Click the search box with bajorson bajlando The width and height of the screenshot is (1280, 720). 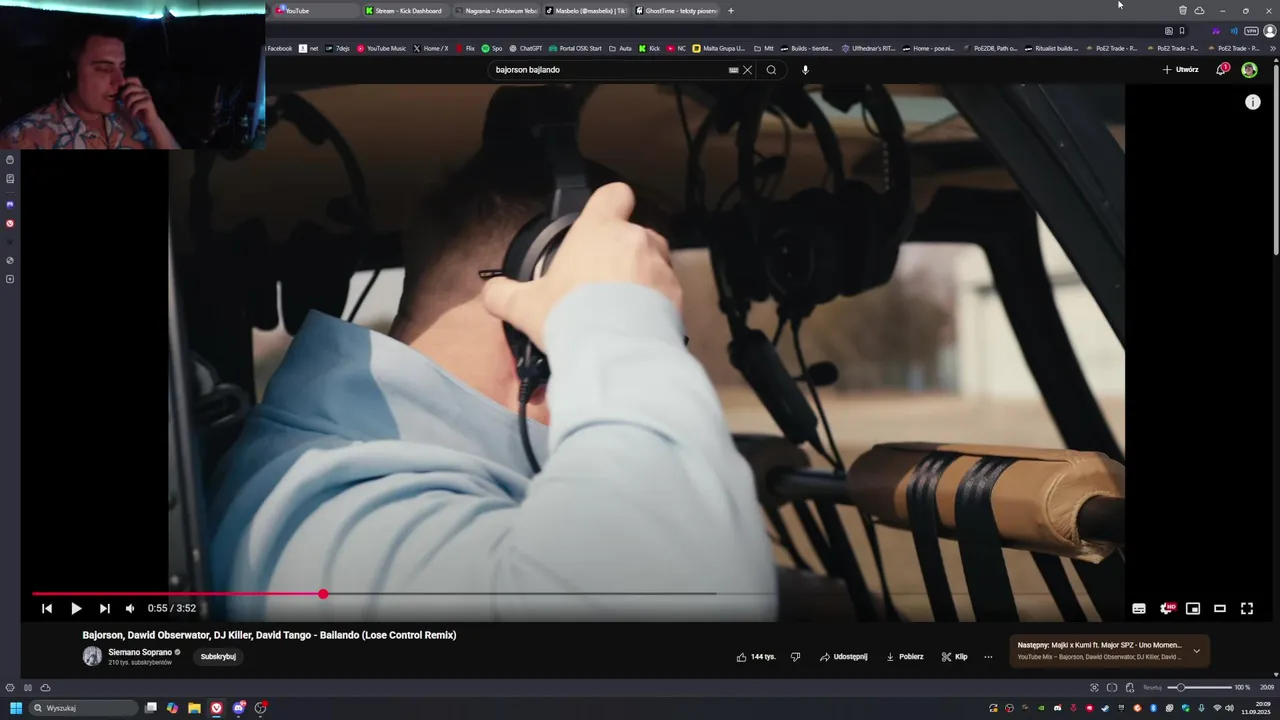pos(608,70)
